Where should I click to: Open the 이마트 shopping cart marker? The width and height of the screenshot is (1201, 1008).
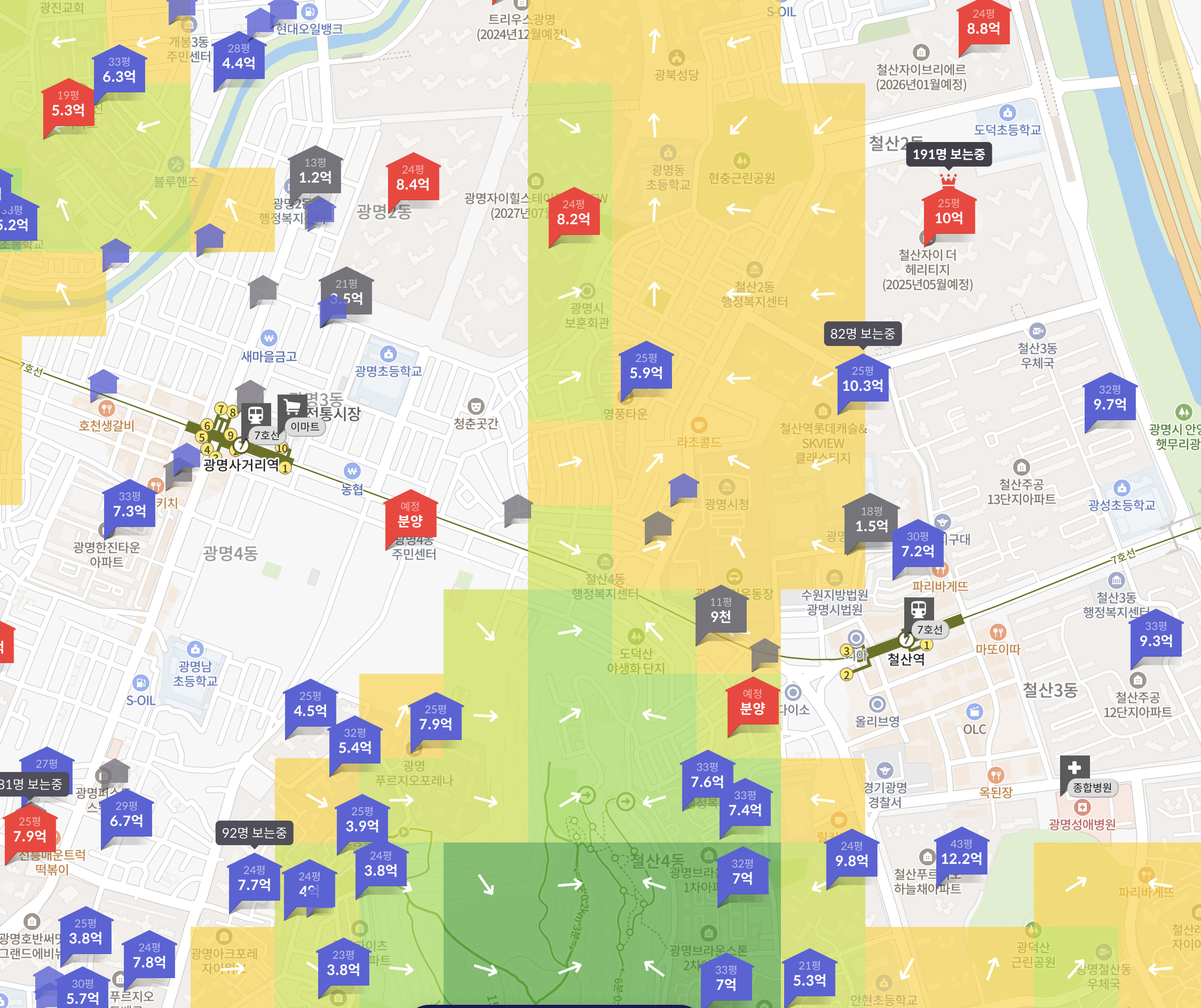coord(293,407)
